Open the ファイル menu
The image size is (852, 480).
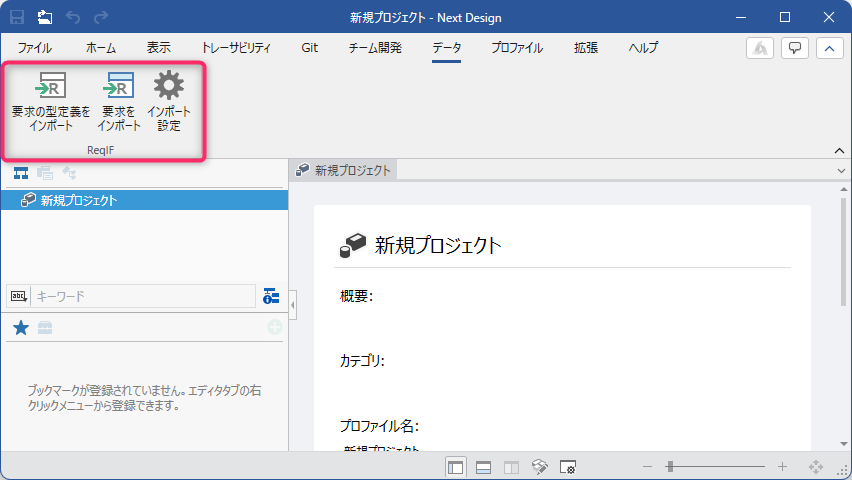pyautogui.click(x=35, y=48)
